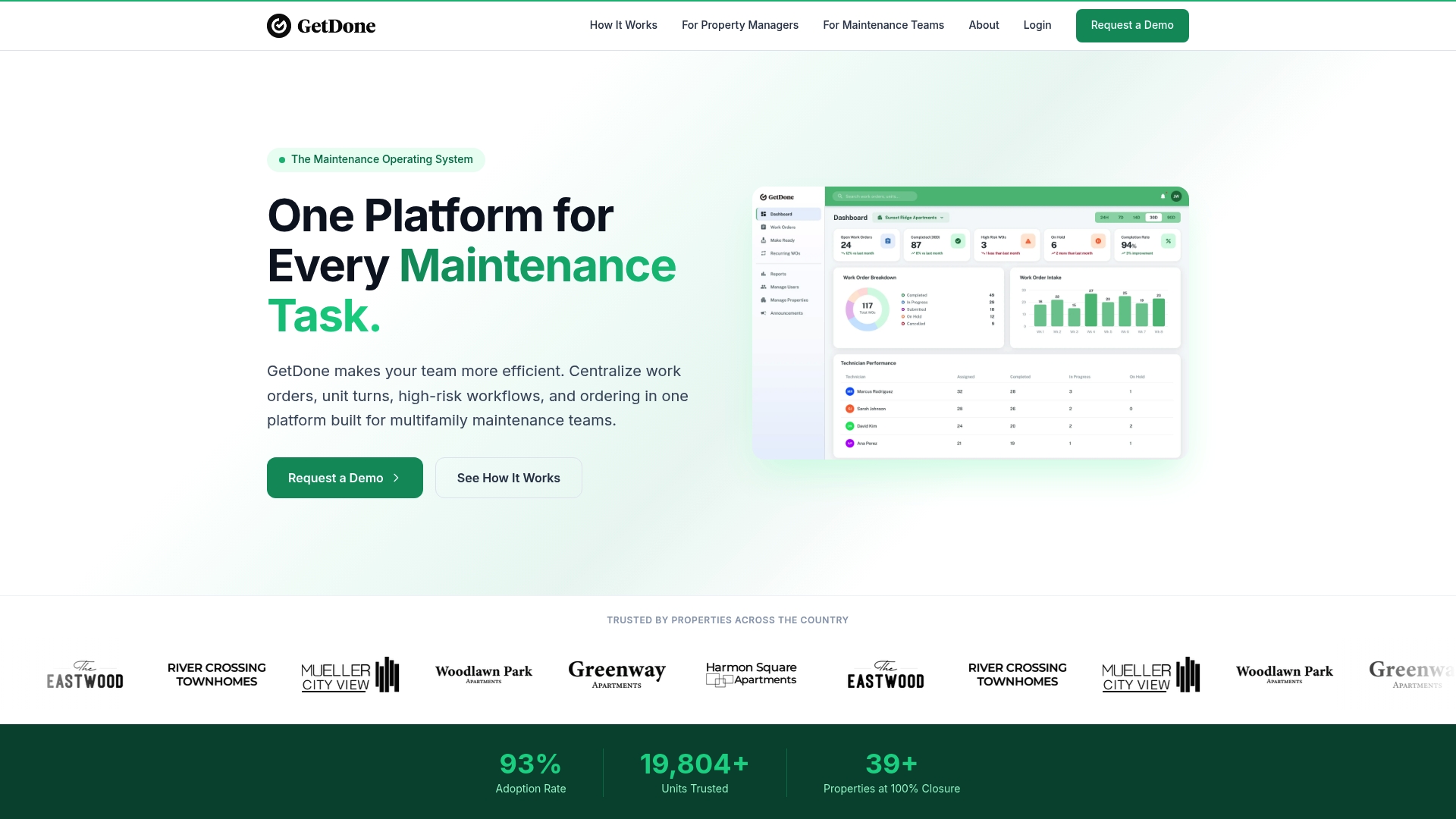Image resolution: width=1456 pixels, height=819 pixels.
Task: Click the On Hold orange pause icon
Action: click(1098, 241)
